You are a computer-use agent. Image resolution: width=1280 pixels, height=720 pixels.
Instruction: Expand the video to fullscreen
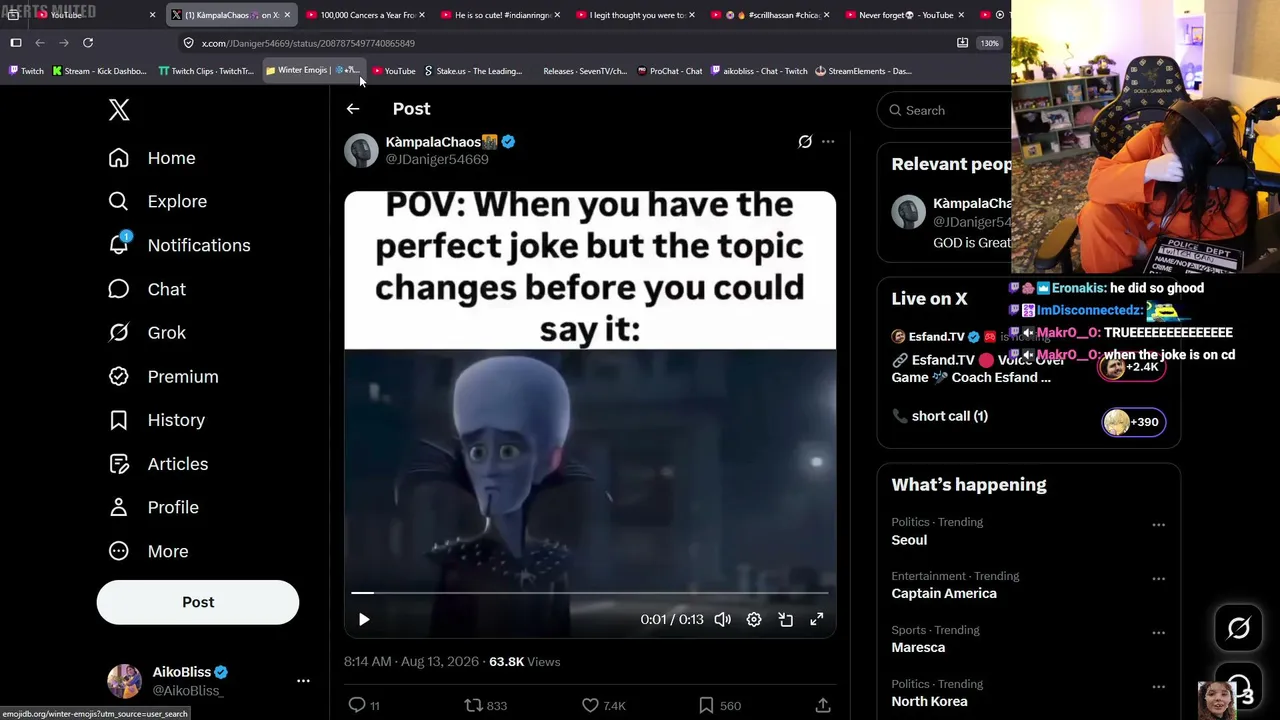pyautogui.click(x=817, y=620)
